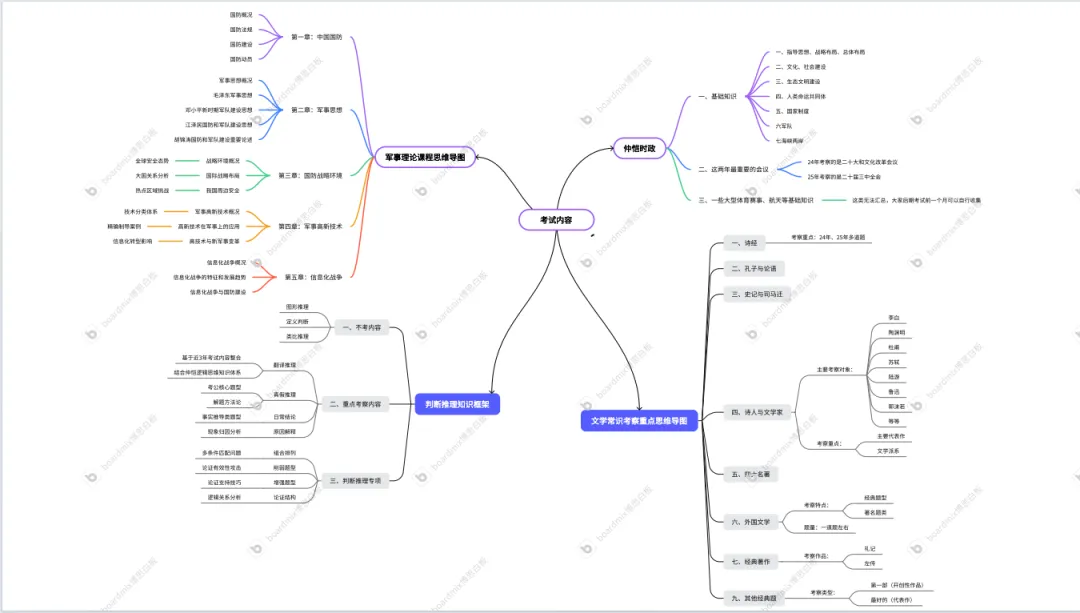Click the leaf node 五、国家制度
The height and width of the screenshot is (613, 1080).
(792, 111)
